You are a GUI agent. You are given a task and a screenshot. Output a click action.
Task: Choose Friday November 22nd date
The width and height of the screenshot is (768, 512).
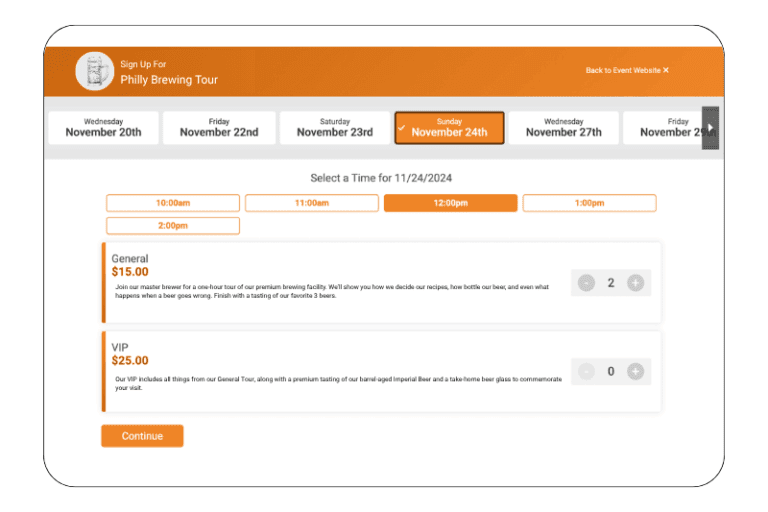click(x=219, y=128)
